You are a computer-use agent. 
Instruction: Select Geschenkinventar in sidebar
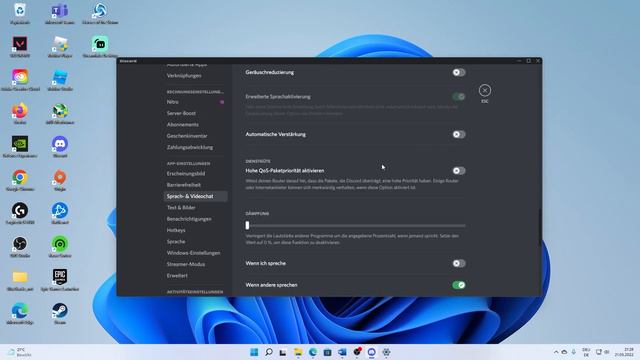(187, 136)
